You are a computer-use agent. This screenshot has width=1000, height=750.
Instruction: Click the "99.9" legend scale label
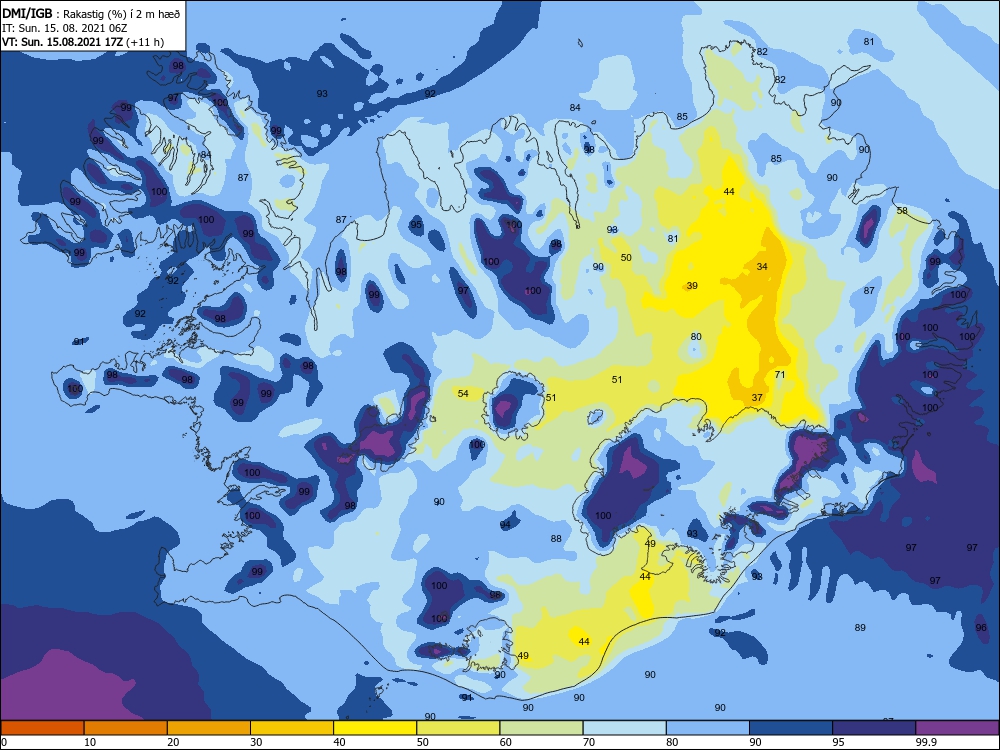[925, 742]
